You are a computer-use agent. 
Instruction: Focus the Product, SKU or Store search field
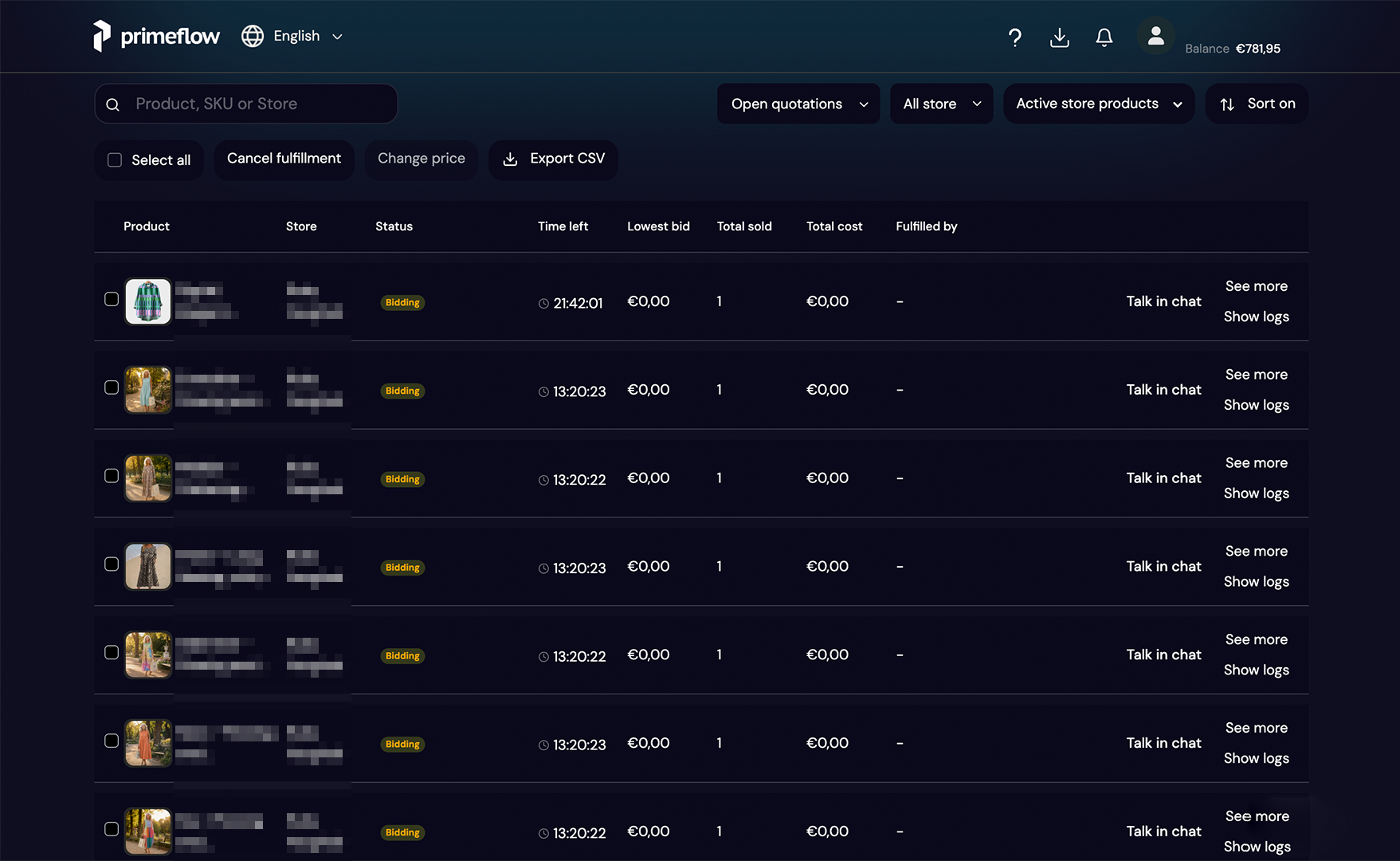(246, 104)
